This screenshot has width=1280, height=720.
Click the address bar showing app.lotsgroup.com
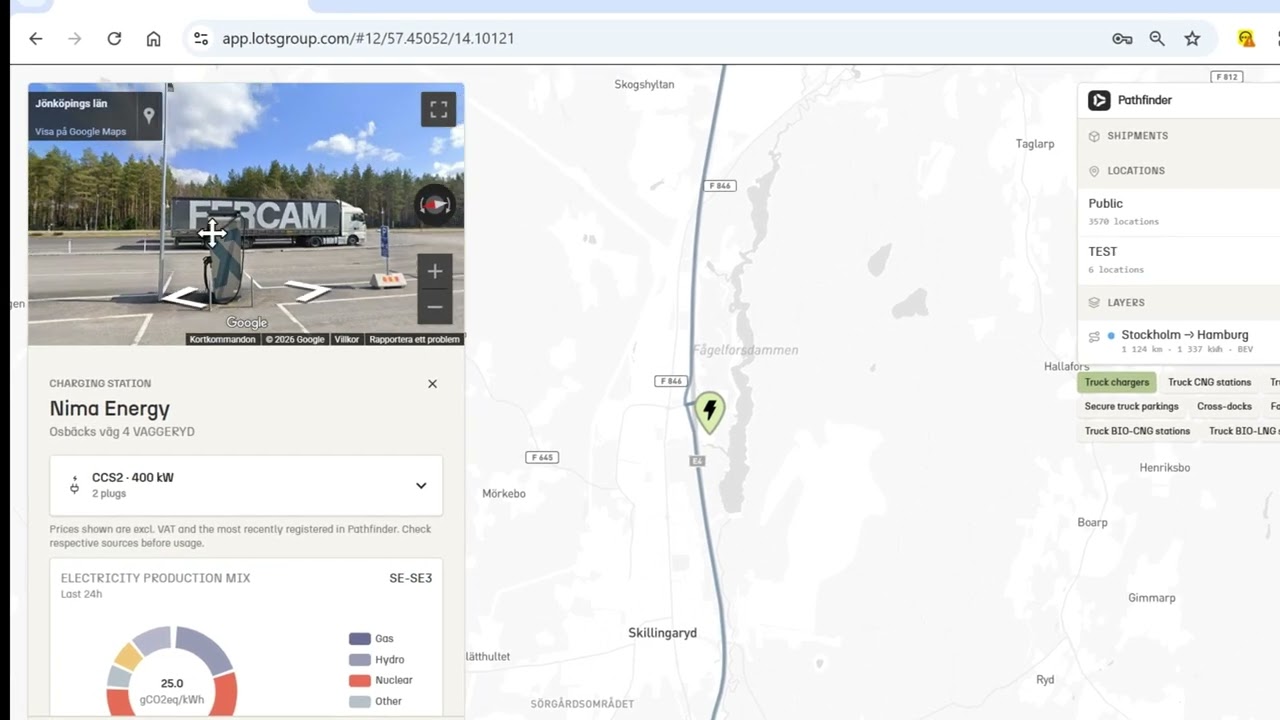coord(368,39)
